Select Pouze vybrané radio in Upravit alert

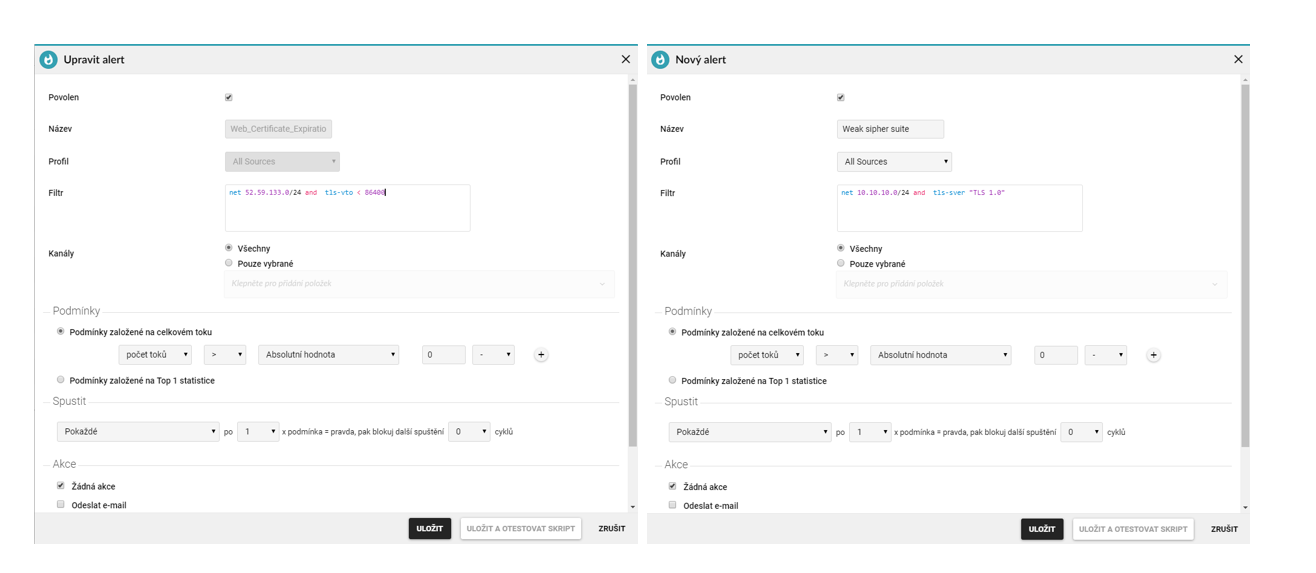[229, 263]
